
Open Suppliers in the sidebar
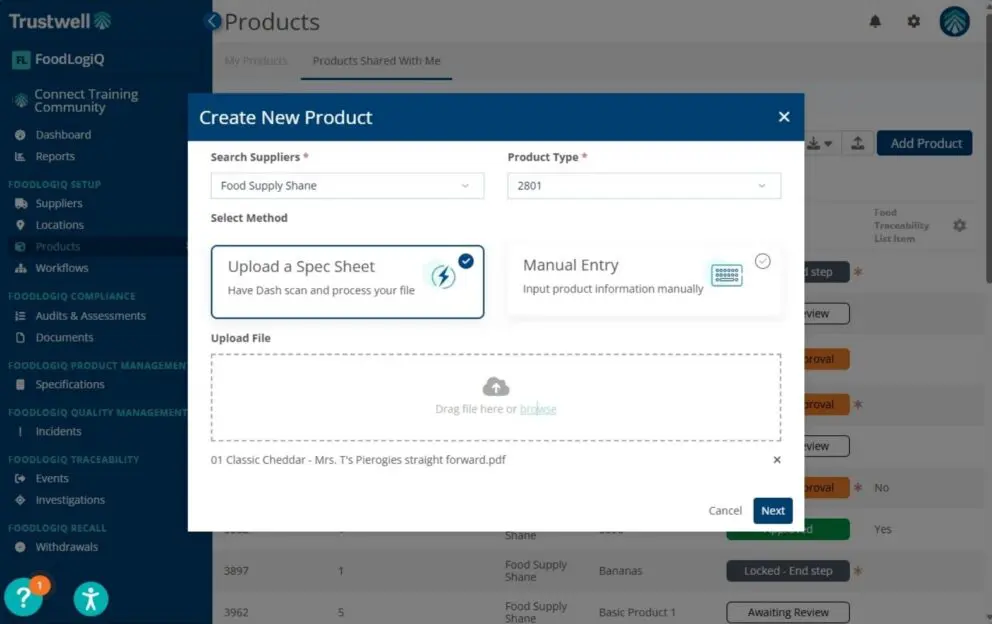point(59,203)
